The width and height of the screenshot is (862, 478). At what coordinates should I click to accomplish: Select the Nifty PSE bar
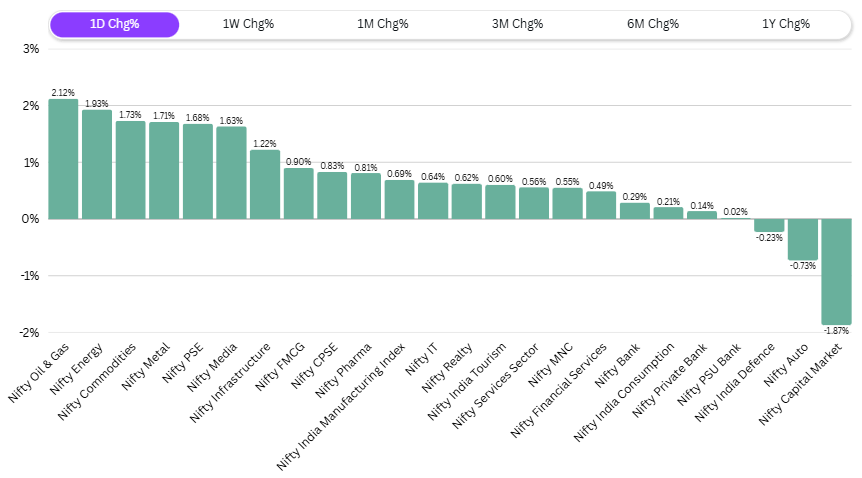(198, 172)
